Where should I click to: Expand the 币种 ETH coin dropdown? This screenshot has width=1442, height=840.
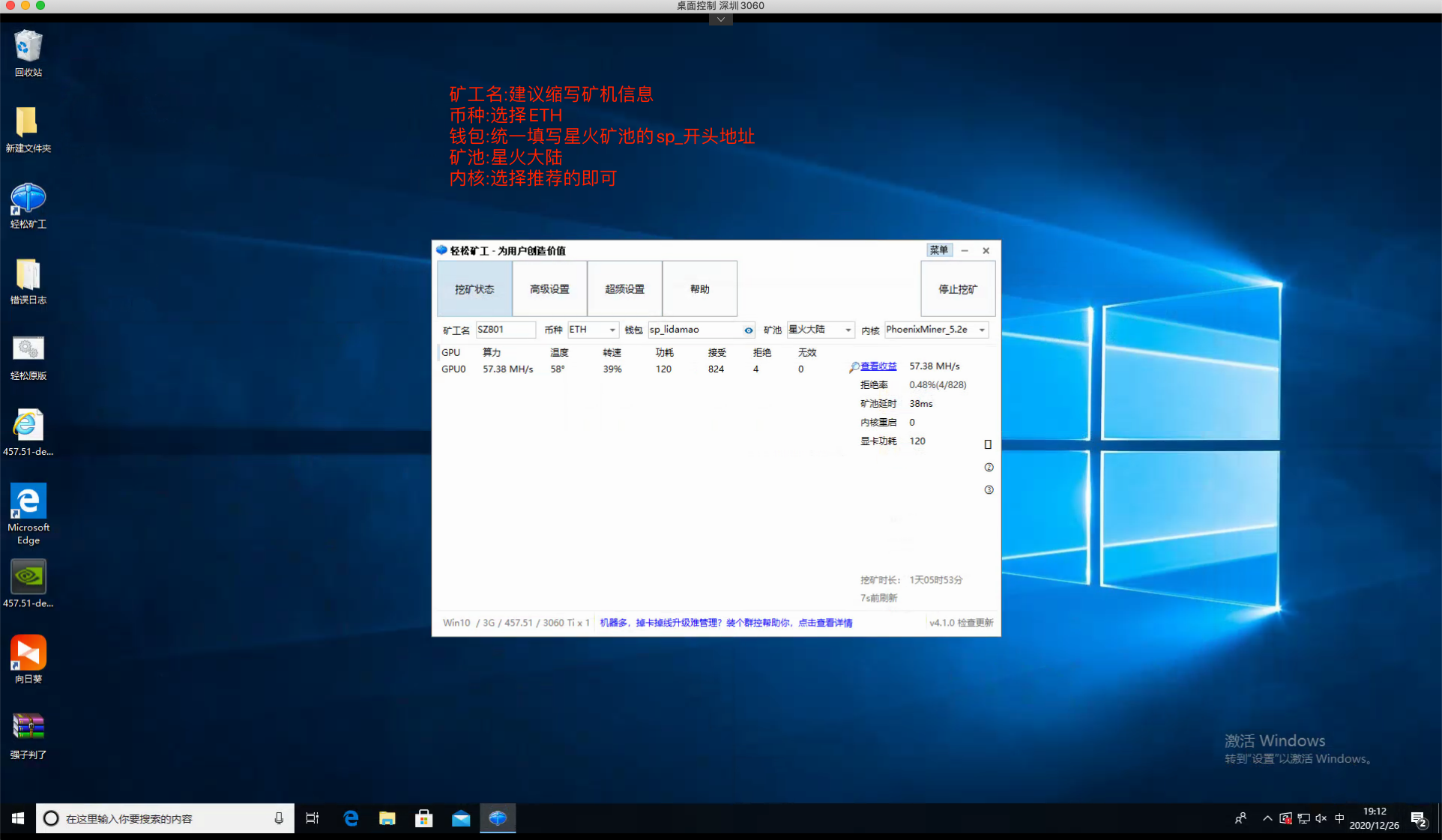pyautogui.click(x=612, y=330)
